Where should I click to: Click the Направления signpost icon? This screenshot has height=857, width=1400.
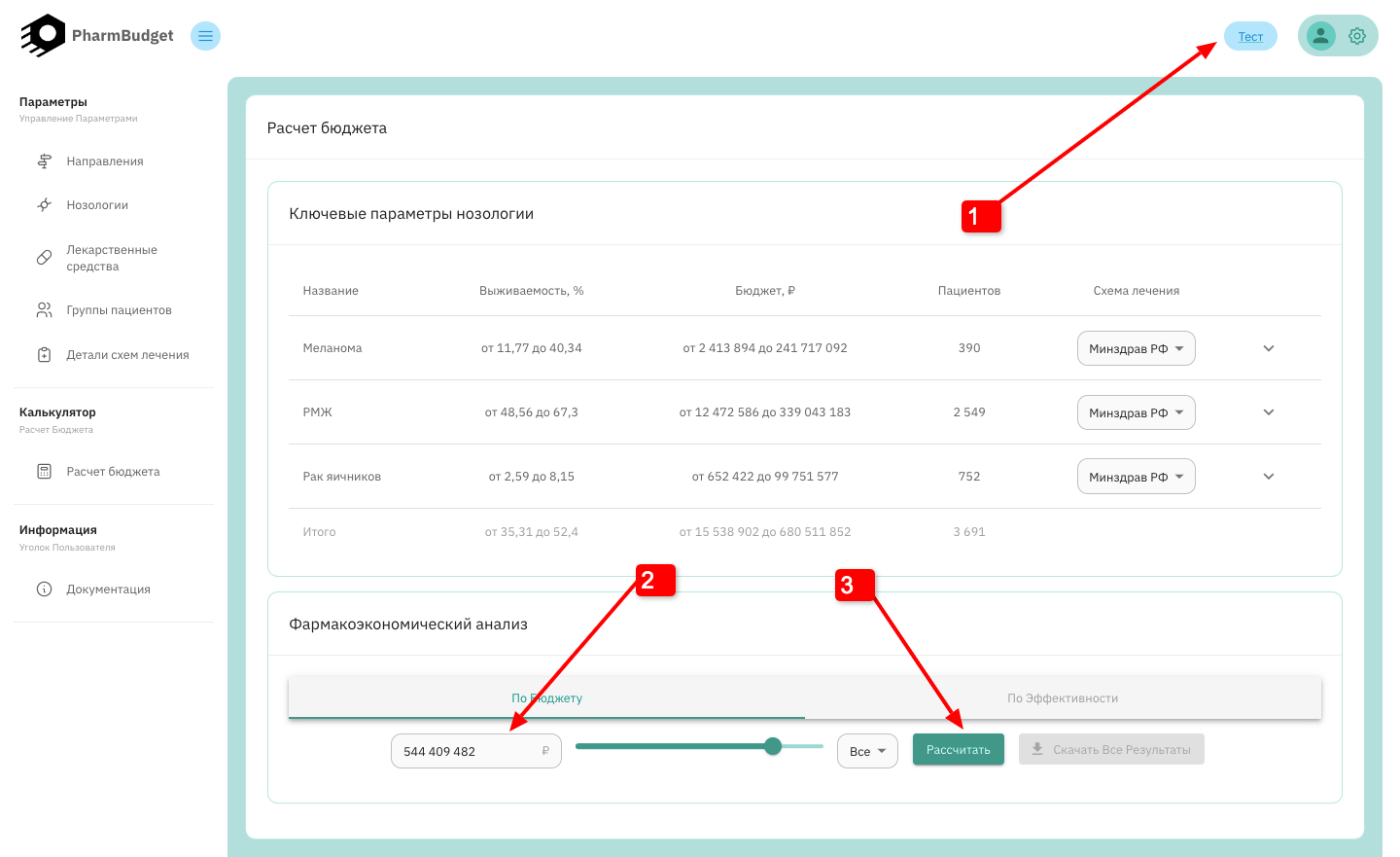(44, 161)
